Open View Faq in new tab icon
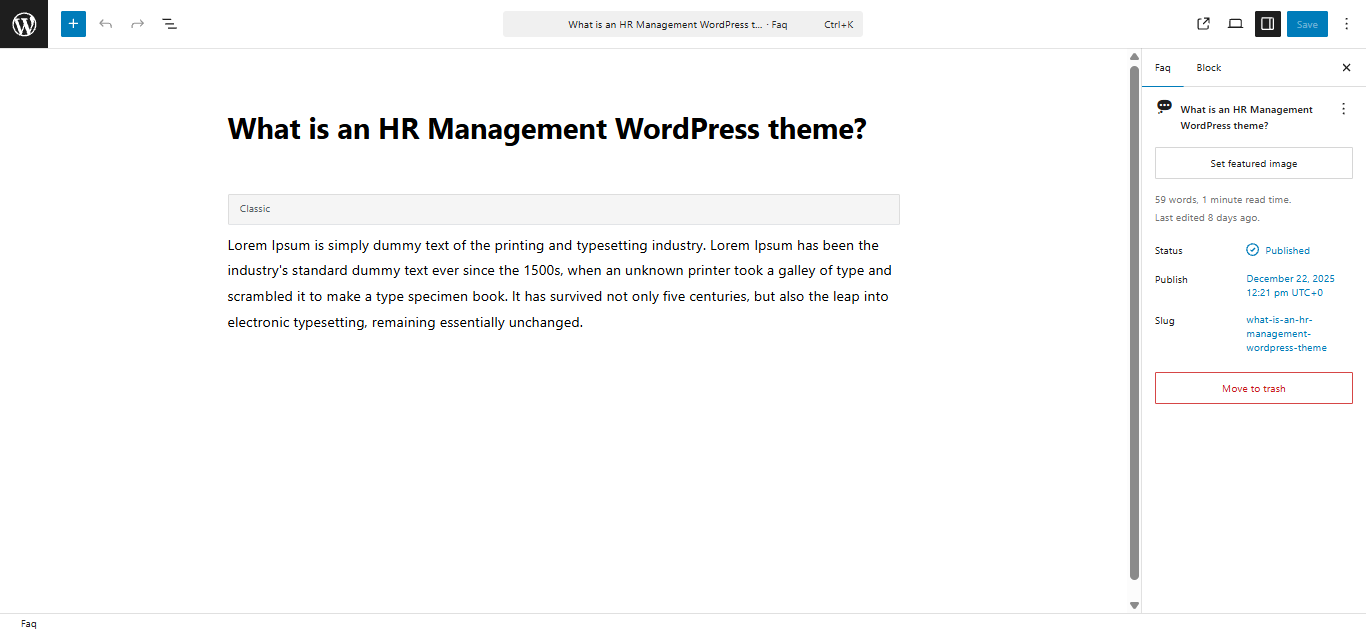The width and height of the screenshot is (1366, 633). pos(1203,24)
